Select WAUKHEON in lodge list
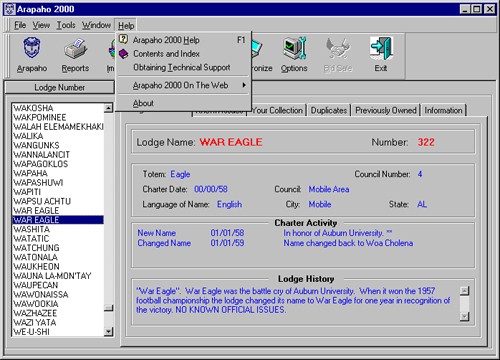Viewport: 500px width, 360px height. 58,267
